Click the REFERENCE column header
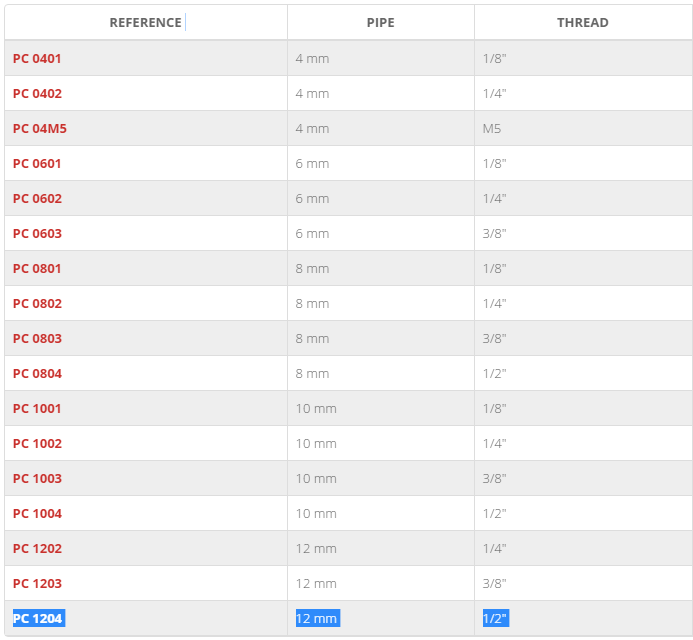The height and width of the screenshot is (640, 693). (145, 23)
